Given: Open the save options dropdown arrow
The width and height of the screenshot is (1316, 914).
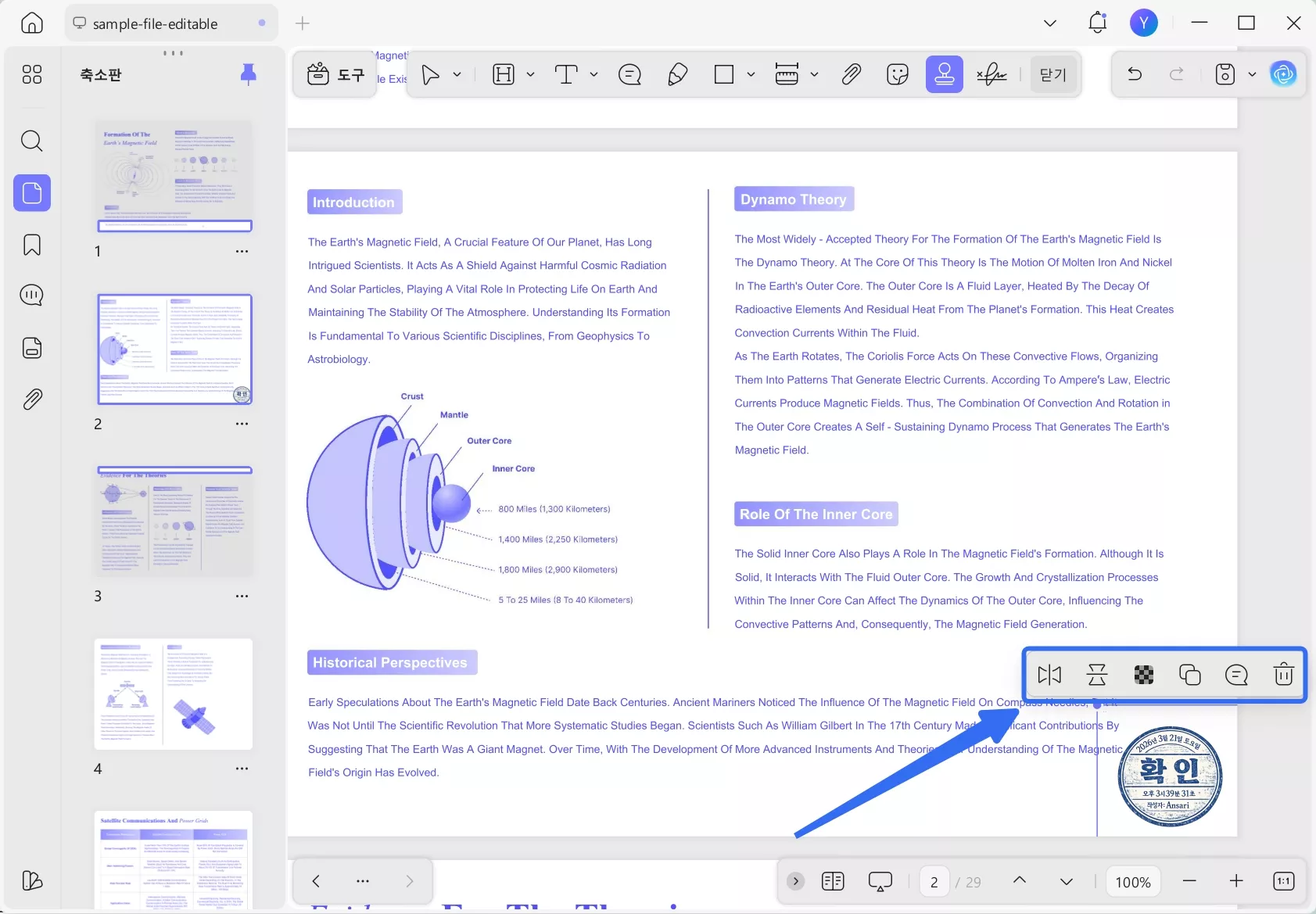Looking at the screenshot, I should [x=1252, y=74].
